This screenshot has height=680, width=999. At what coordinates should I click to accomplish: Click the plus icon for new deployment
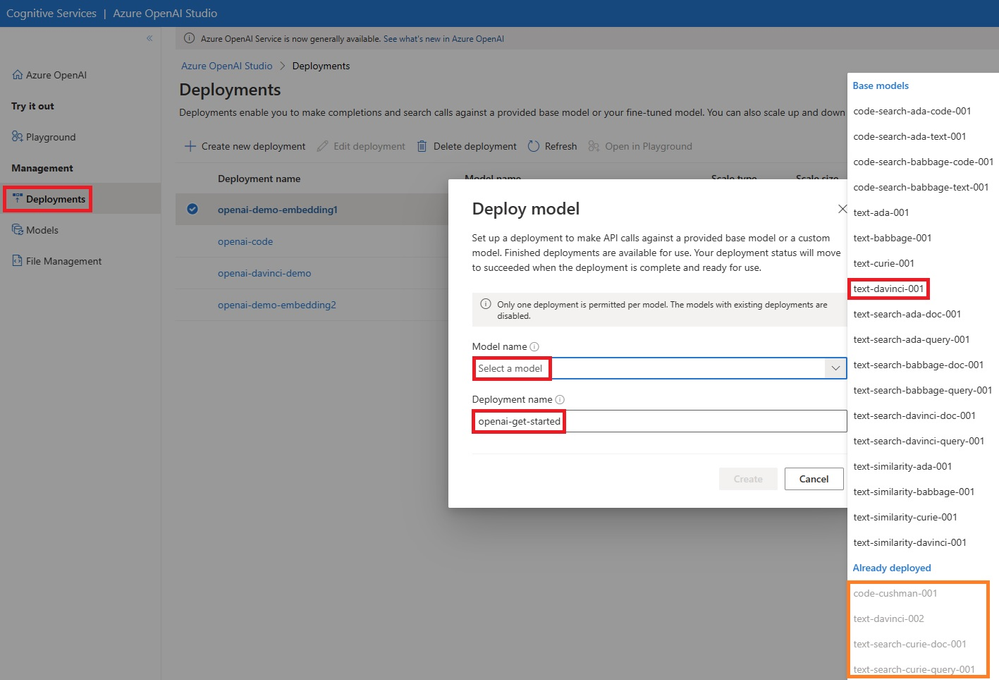190,146
